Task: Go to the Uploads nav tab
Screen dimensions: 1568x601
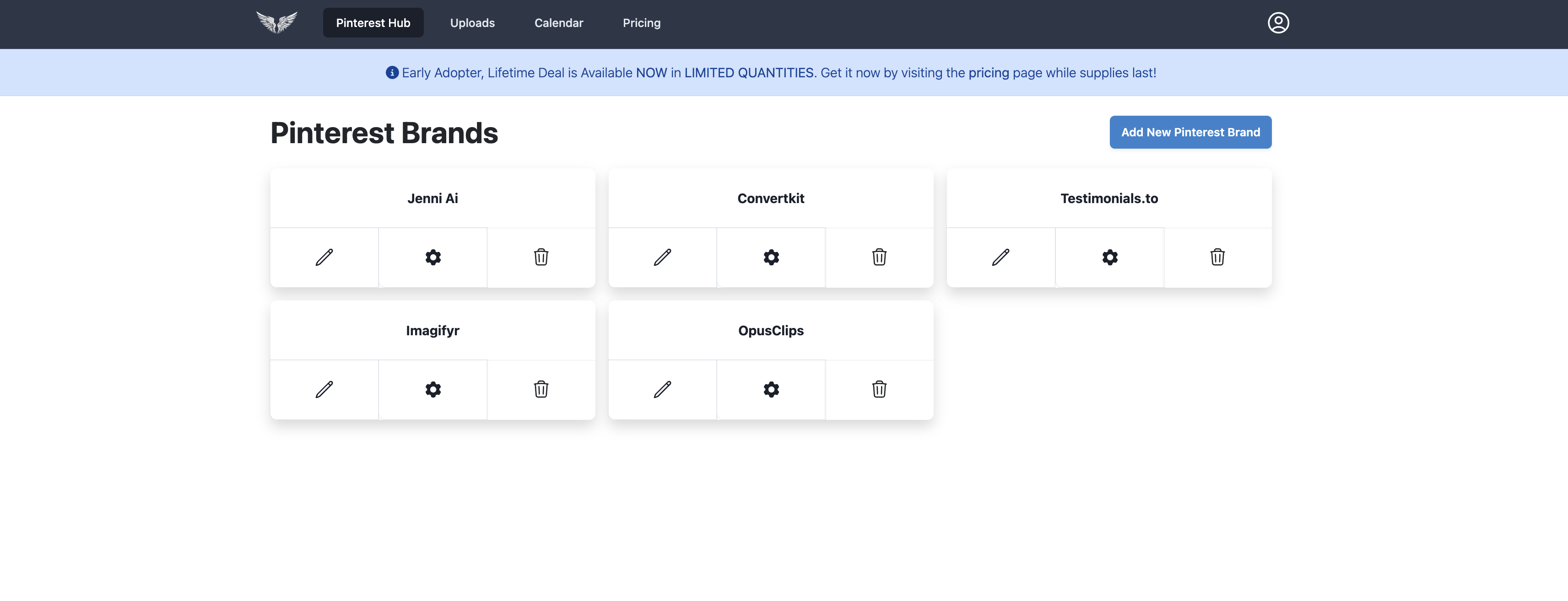Action: [x=472, y=23]
